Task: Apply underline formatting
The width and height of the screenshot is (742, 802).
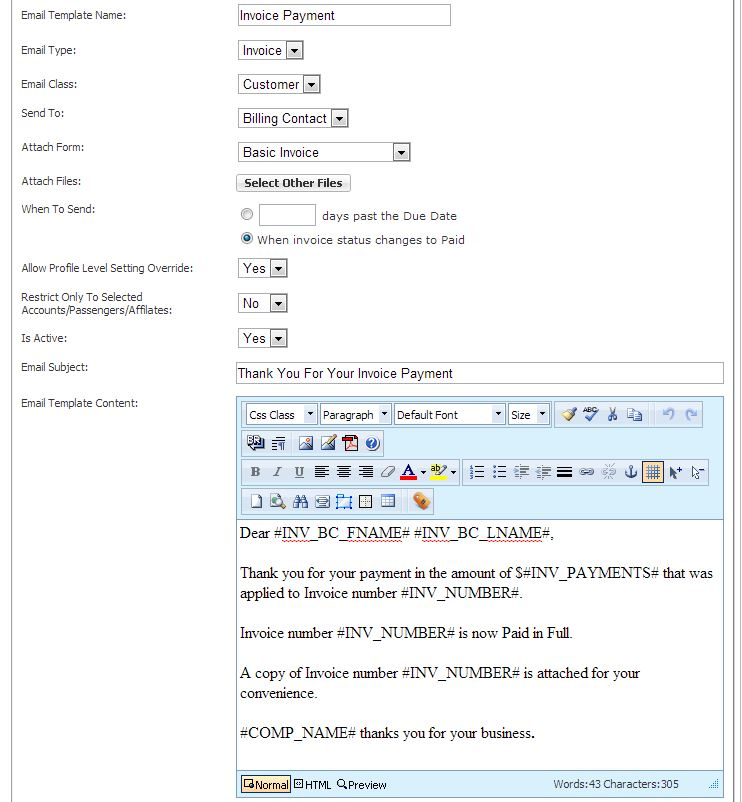Action: 299,472
